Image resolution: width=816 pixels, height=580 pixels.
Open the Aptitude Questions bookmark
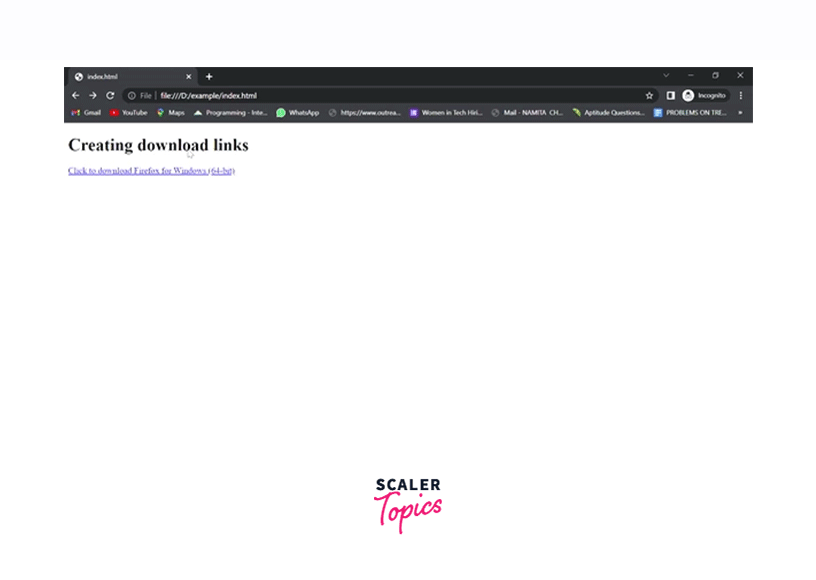point(609,113)
